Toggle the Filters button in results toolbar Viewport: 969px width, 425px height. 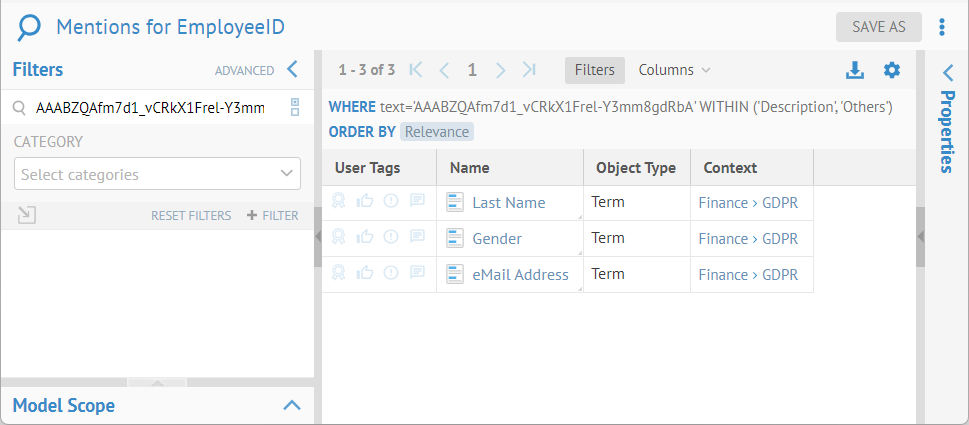(594, 70)
